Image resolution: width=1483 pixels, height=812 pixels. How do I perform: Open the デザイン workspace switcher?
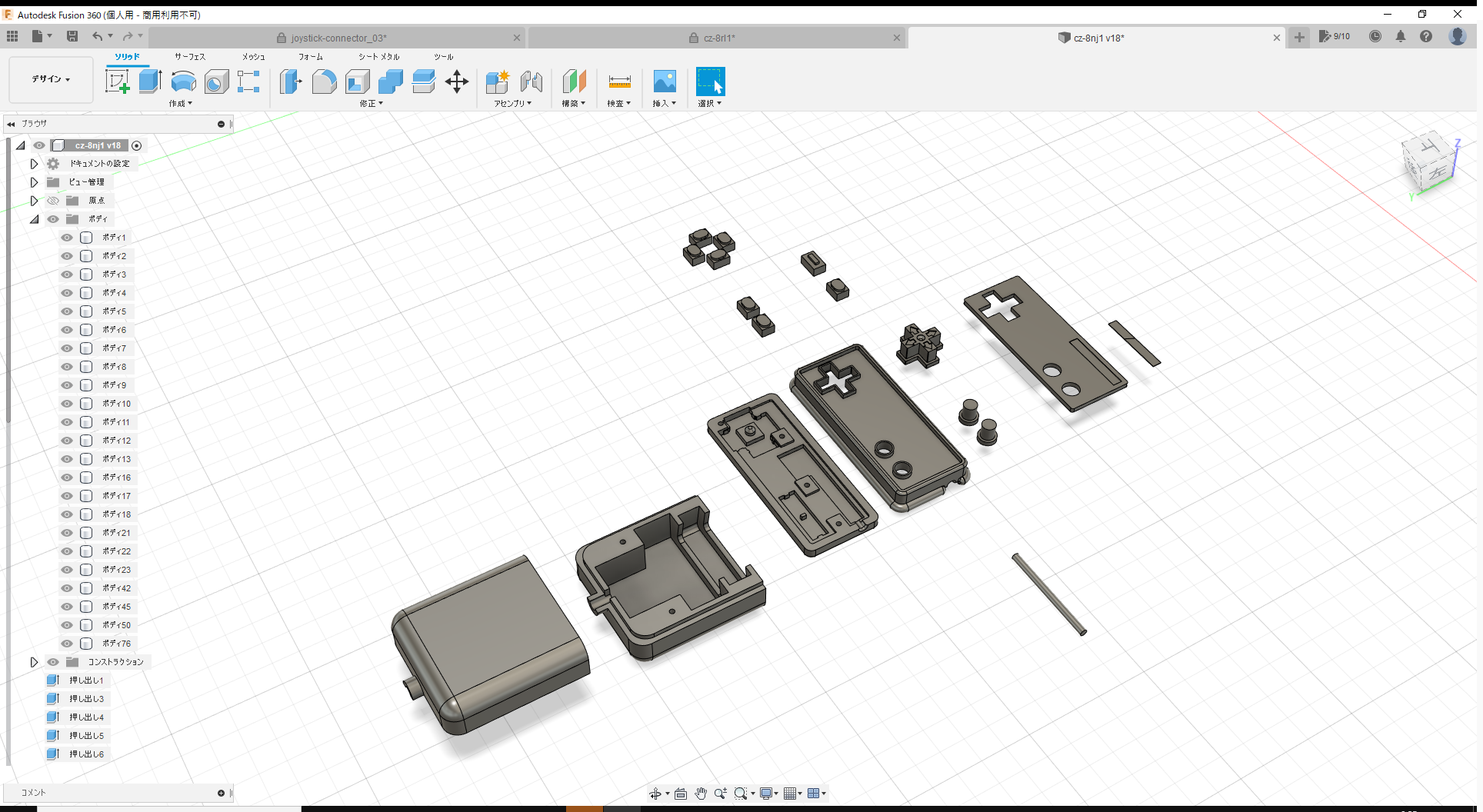pyautogui.click(x=50, y=79)
